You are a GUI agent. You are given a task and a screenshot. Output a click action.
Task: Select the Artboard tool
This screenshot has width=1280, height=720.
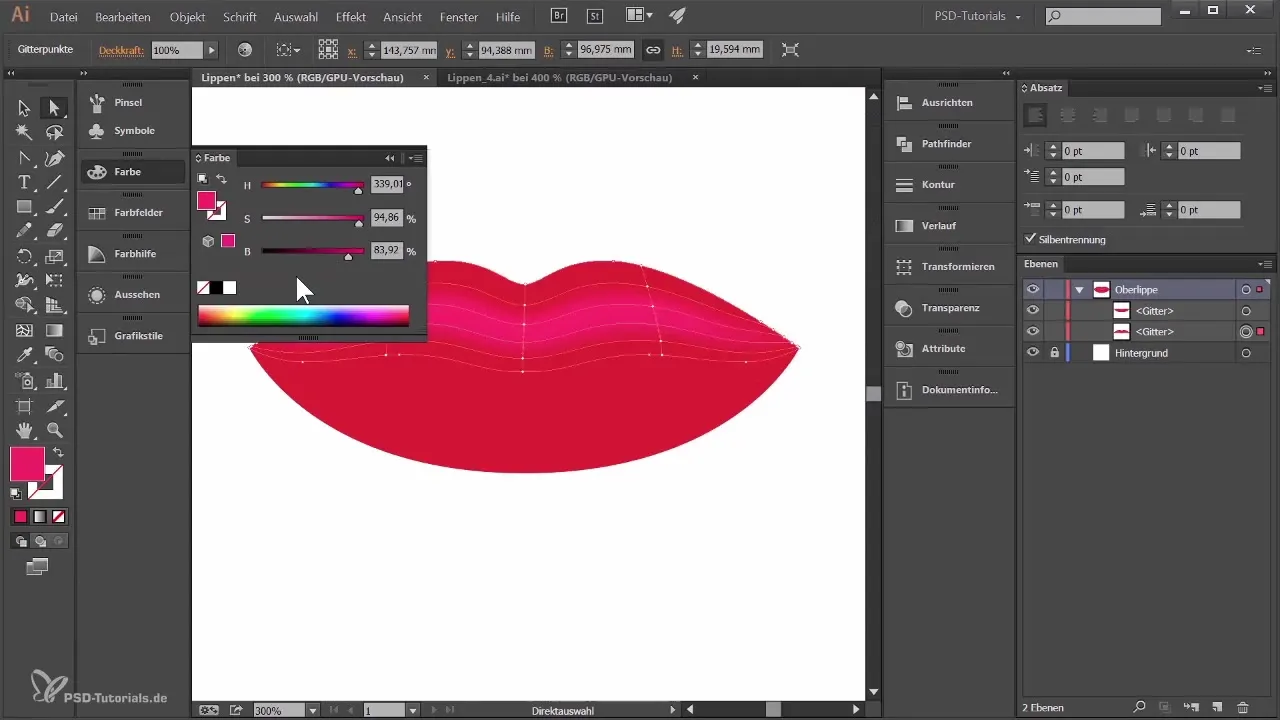pyautogui.click(x=24, y=405)
